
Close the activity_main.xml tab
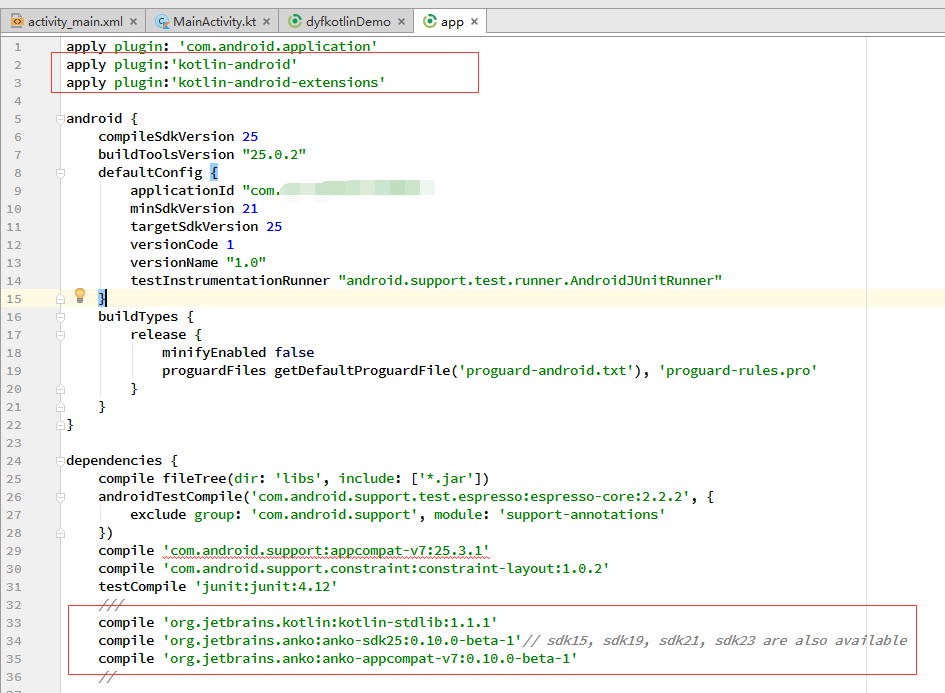pos(133,22)
